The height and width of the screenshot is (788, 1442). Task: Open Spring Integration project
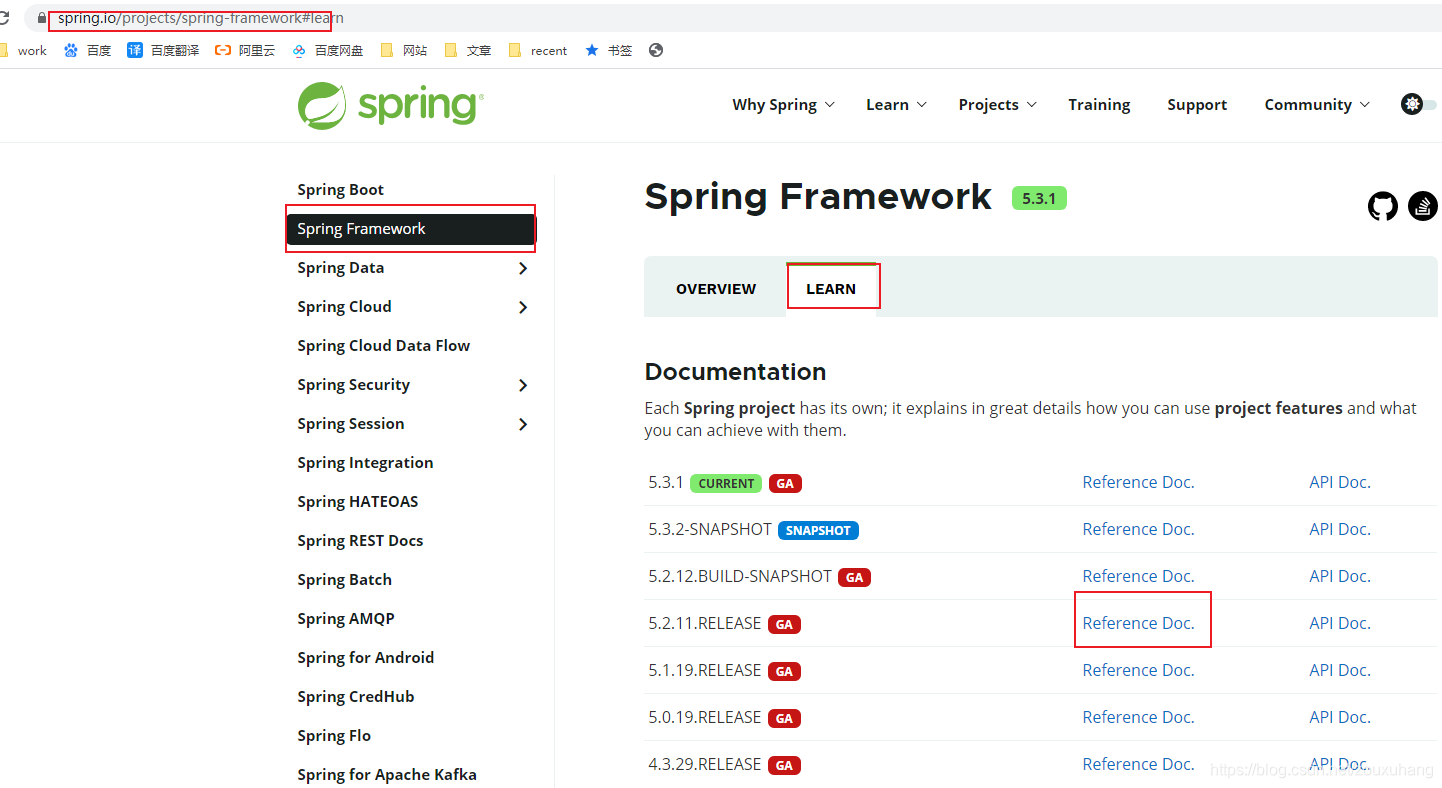(x=365, y=463)
